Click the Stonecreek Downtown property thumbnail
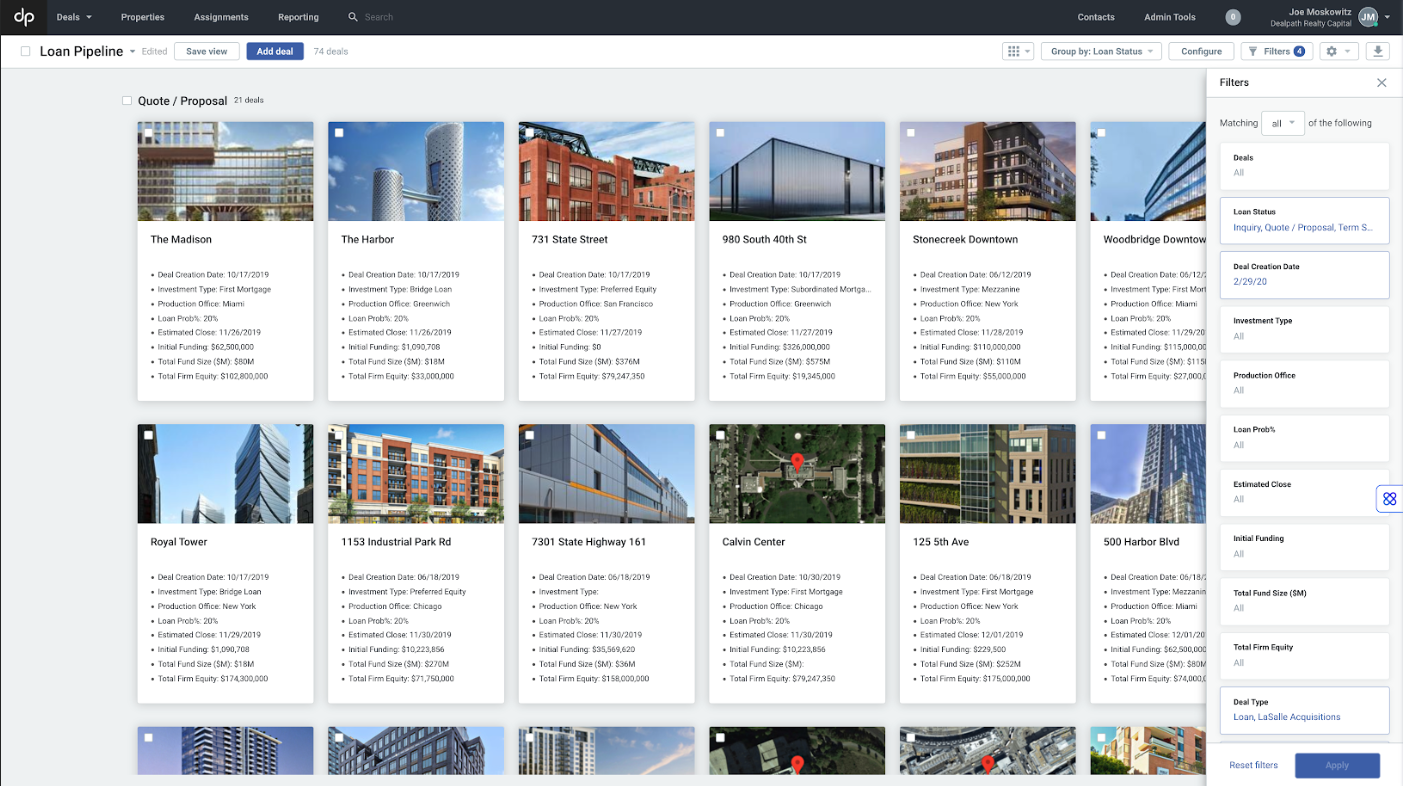 987,170
